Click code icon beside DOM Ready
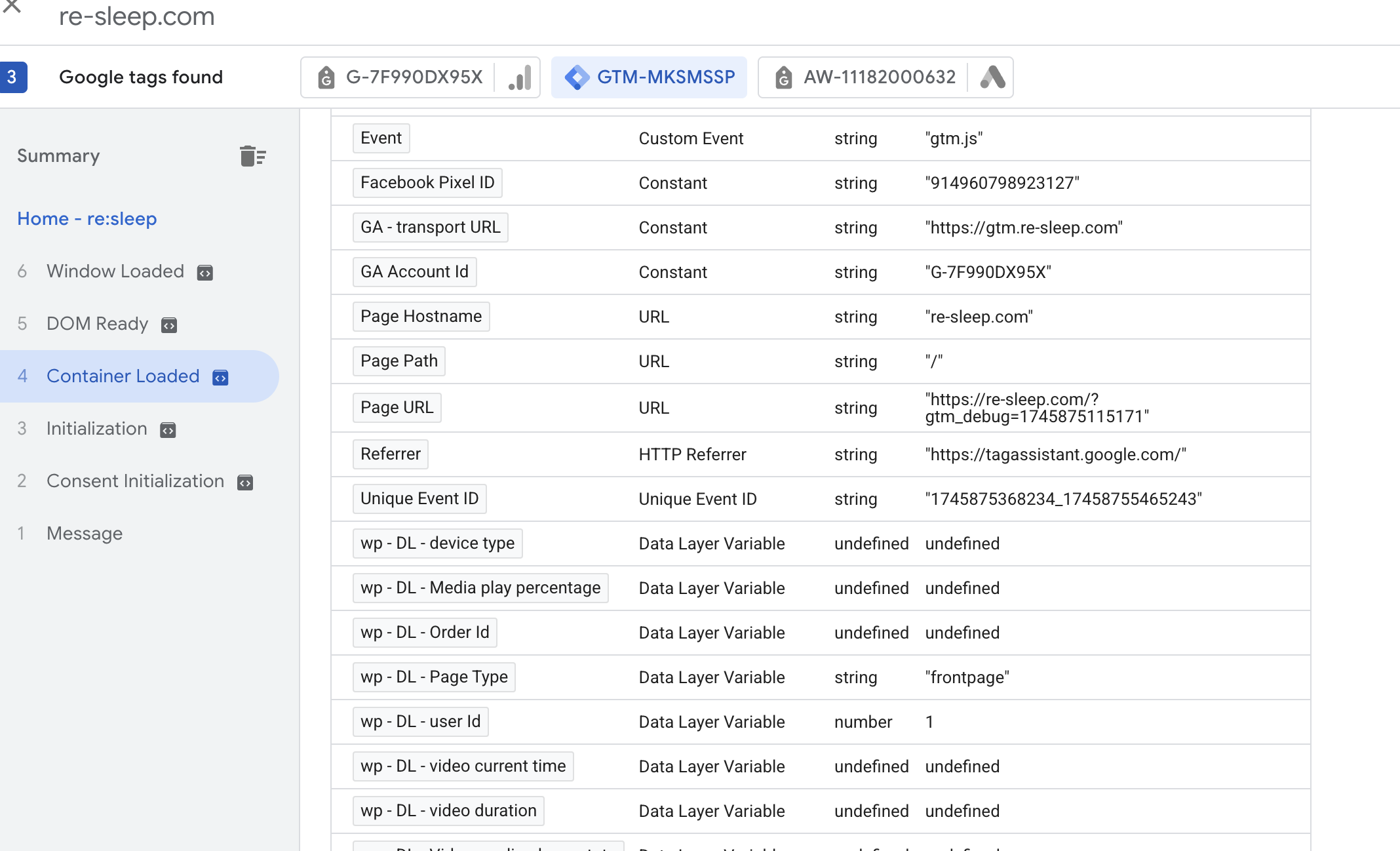Image resolution: width=1400 pixels, height=851 pixels. (169, 325)
